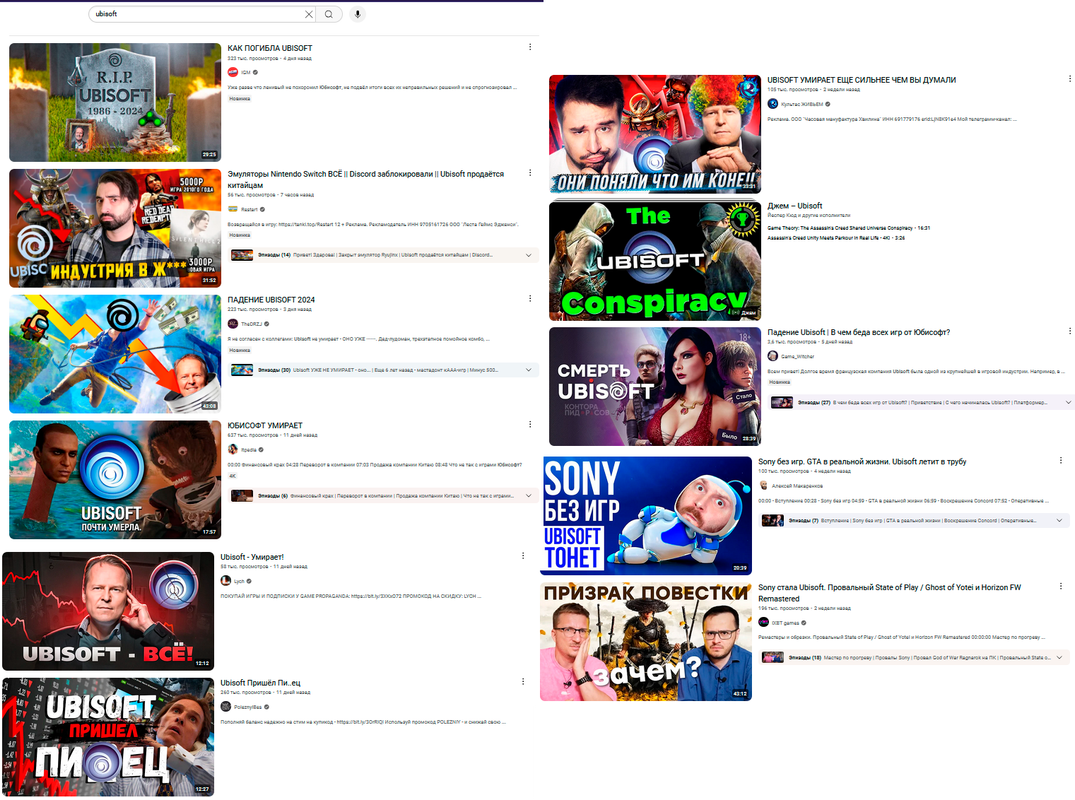1075x800 pixels.
Task: Open video title 'Ubisoft Пришёл Пи..ец'
Action: coord(260,683)
